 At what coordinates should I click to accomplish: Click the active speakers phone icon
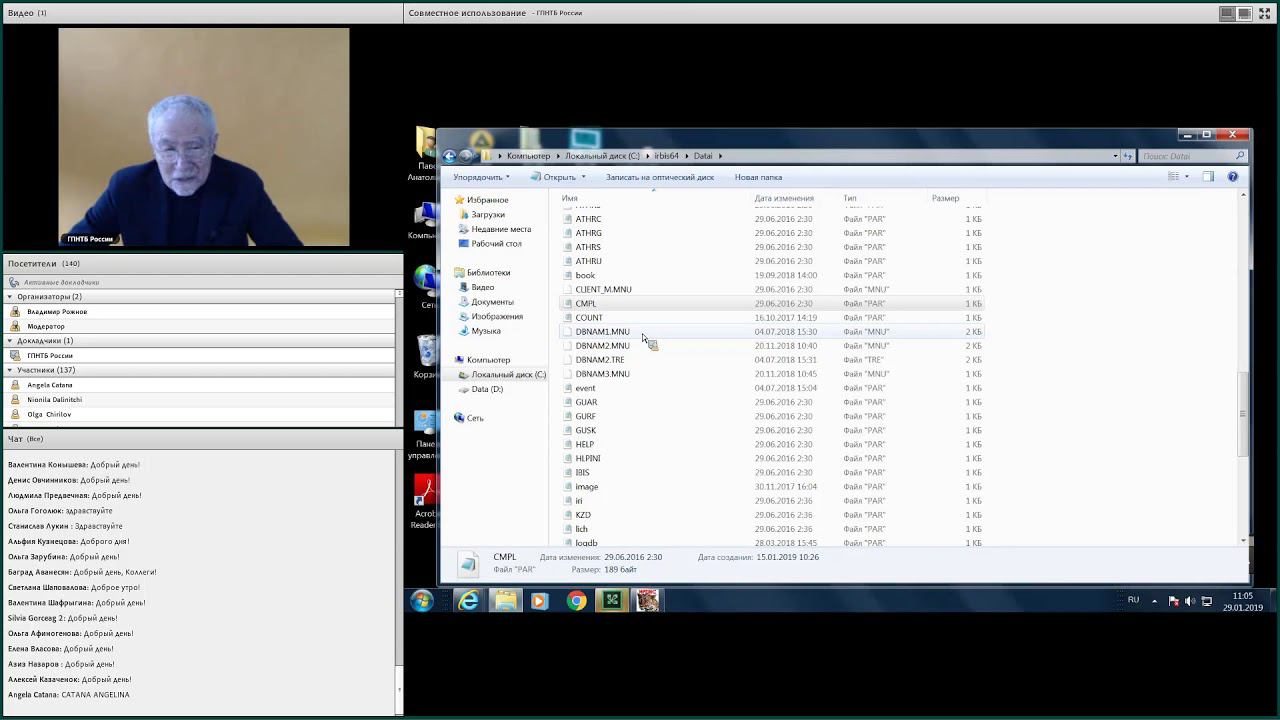(14, 283)
